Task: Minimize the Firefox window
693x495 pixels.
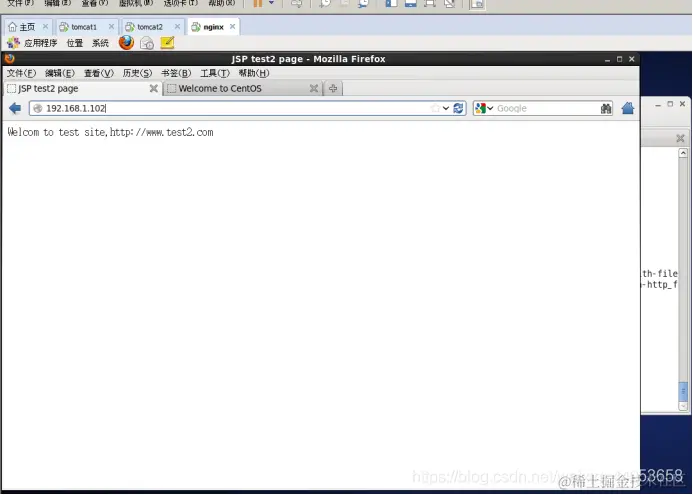Action: (x=607, y=59)
